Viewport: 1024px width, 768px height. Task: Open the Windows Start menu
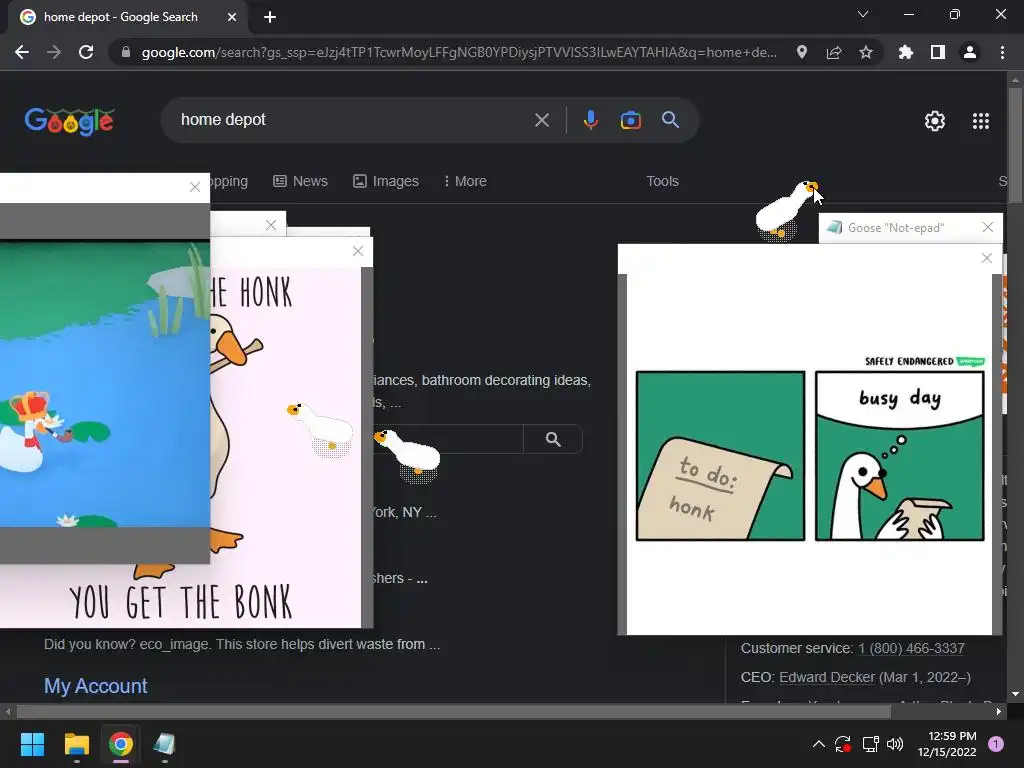[32, 744]
